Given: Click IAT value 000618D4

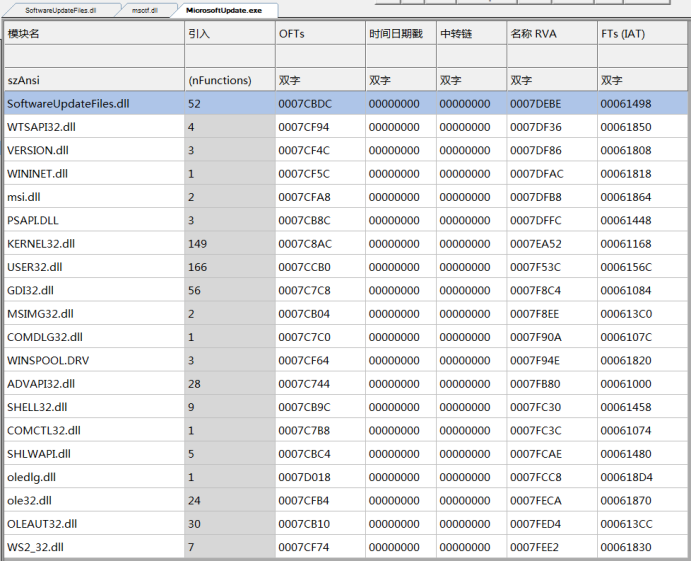Looking at the screenshot, I should 643,477.
